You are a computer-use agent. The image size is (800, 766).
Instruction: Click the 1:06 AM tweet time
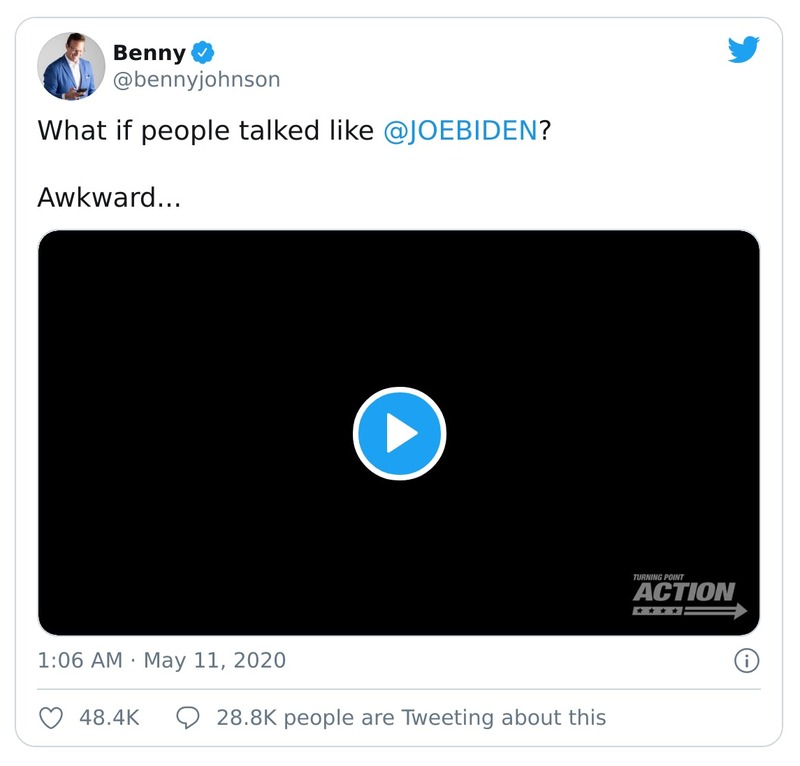[79, 660]
